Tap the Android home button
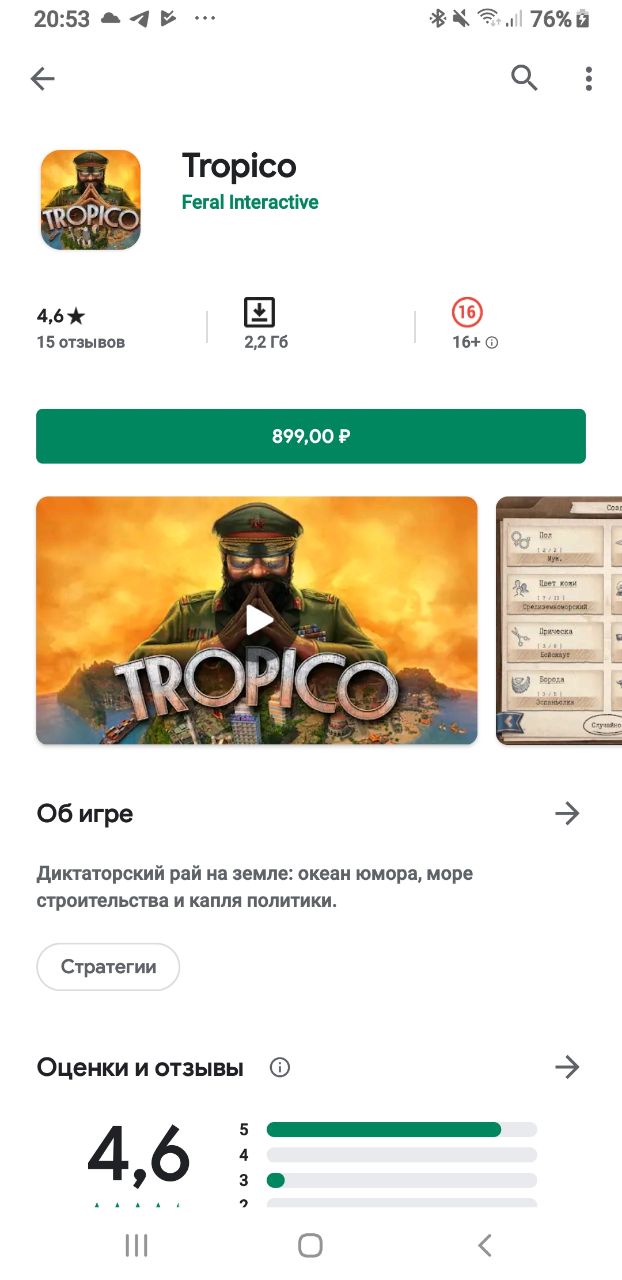The image size is (622, 1280). click(311, 1245)
